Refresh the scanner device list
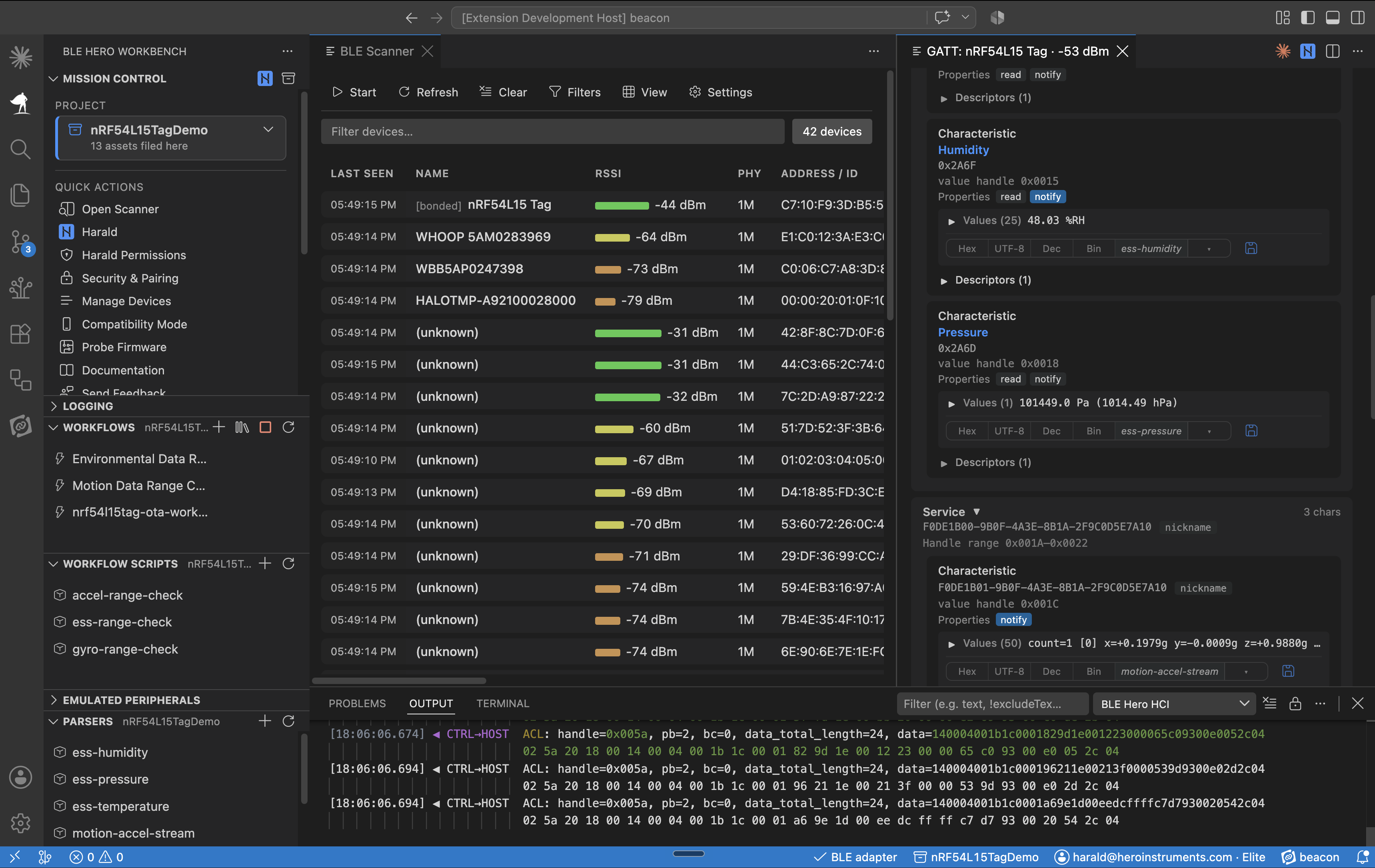Screen dimensions: 1375x868 (428, 92)
